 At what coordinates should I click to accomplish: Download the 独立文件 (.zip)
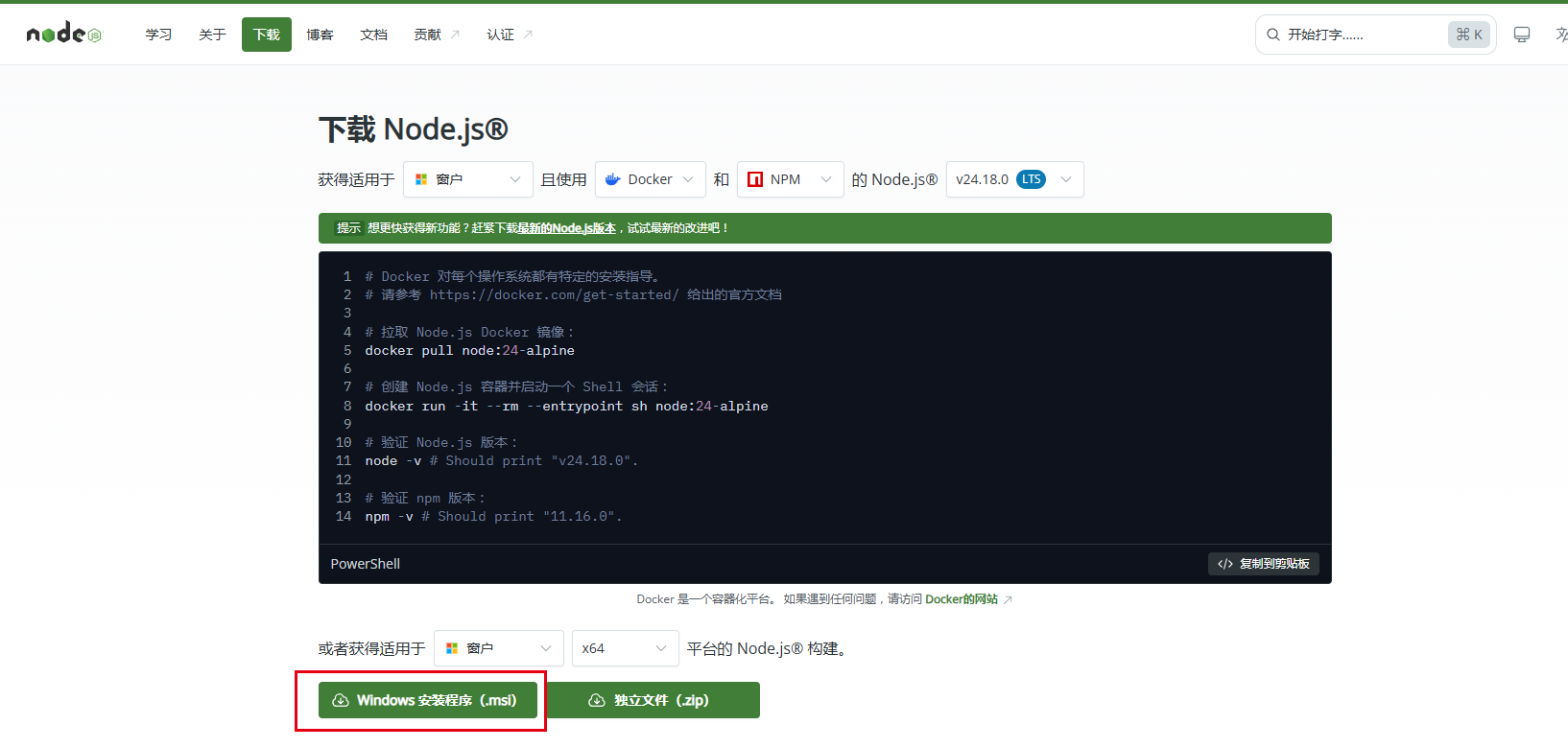653,700
